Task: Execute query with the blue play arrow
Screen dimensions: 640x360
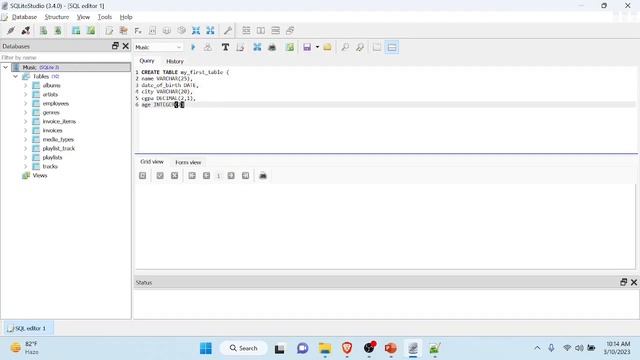Action: [x=193, y=47]
